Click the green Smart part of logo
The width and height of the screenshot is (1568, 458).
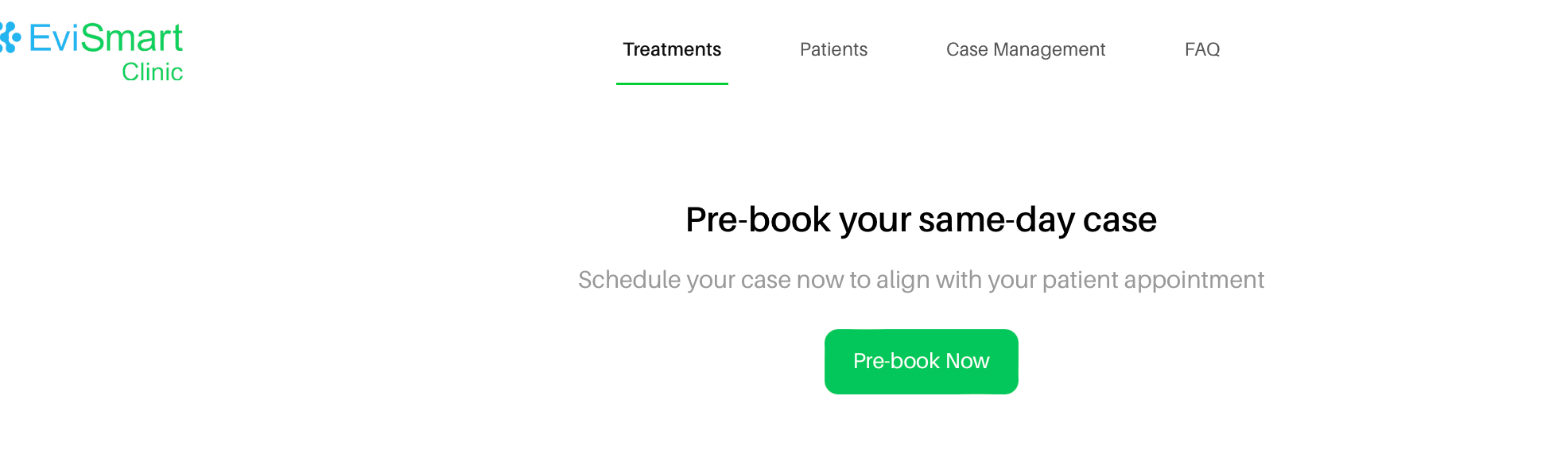click(132, 38)
